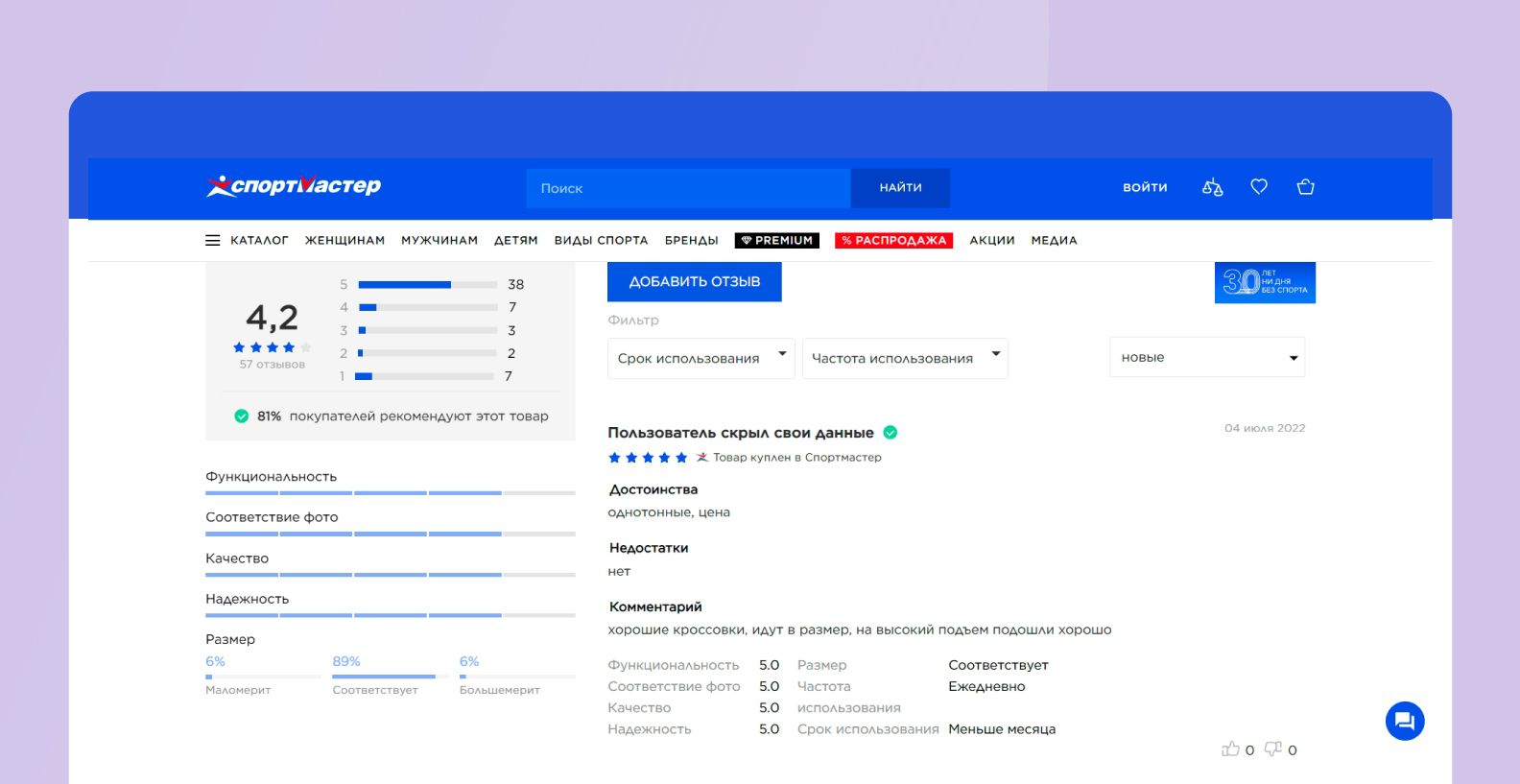Click the 30 years anniversary banner
Viewport: 1520px width, 784px height.
[x=1264, y=282]
